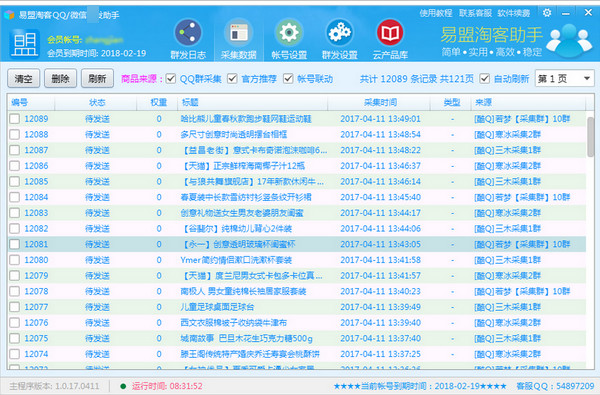Sort by 权重 column header
This screenshot has height=395, width=600.
(x=157, y=103)
